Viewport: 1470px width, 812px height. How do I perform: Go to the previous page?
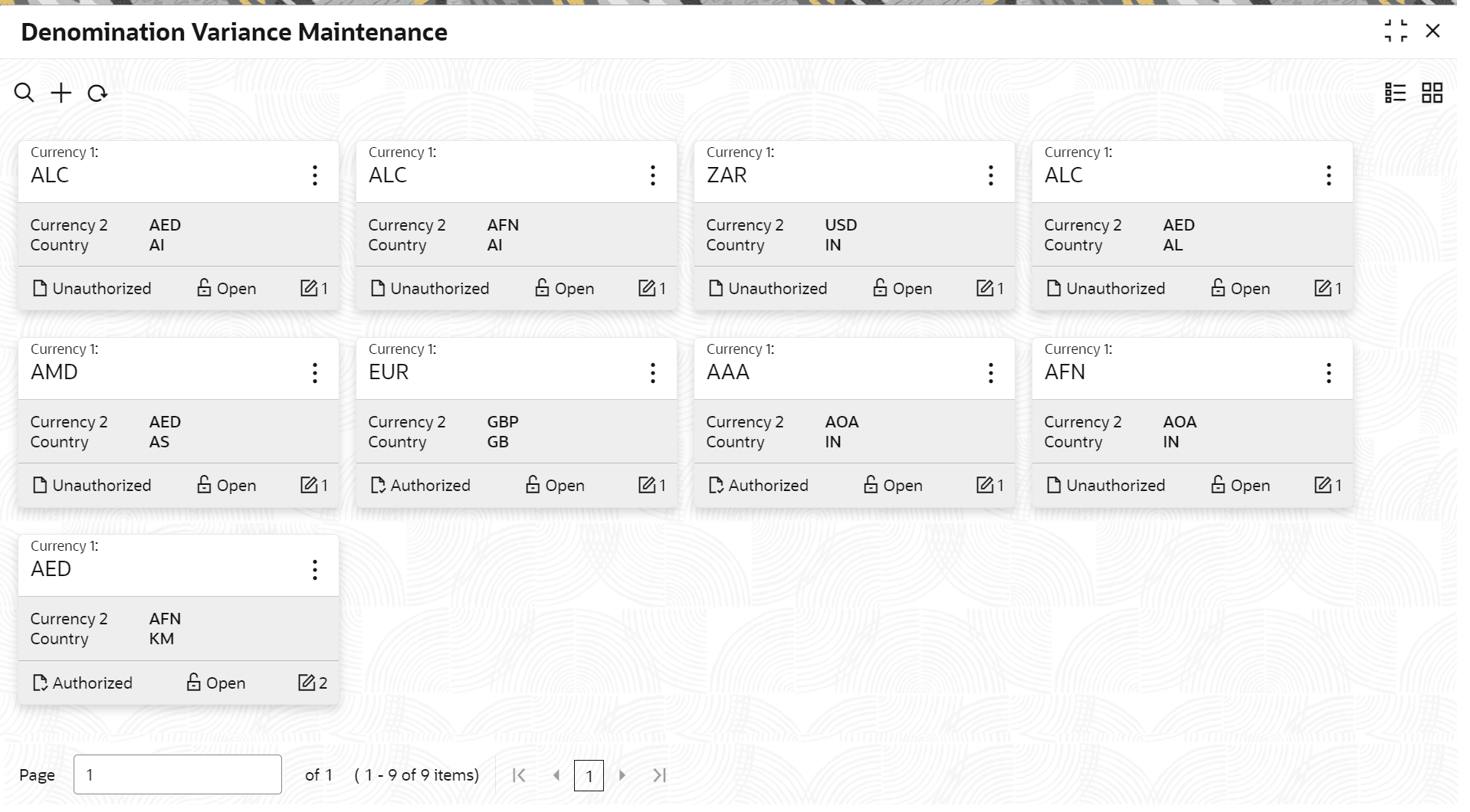tap(556, 775)
